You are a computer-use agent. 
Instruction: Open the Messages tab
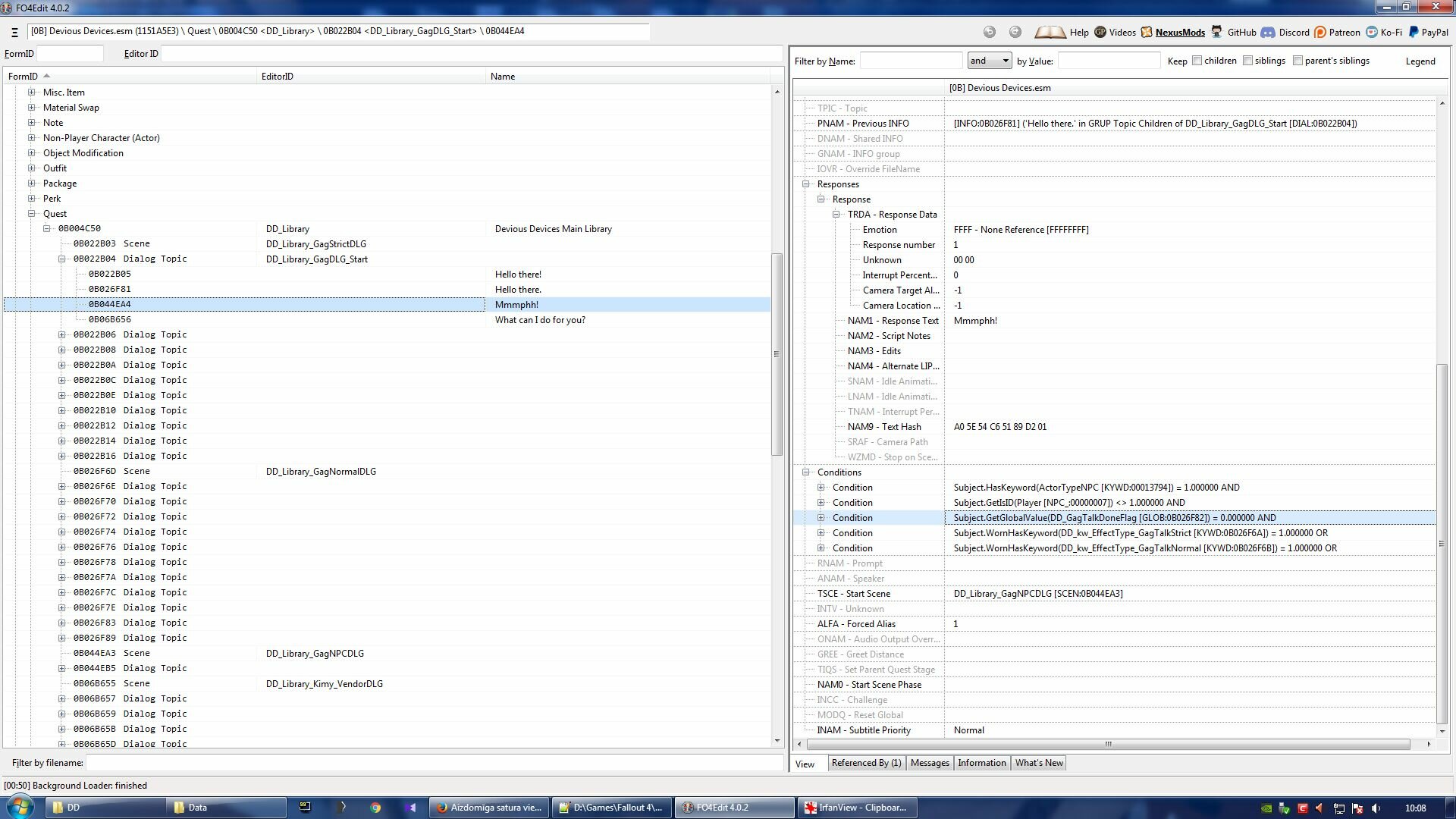(x=930, y=763)
